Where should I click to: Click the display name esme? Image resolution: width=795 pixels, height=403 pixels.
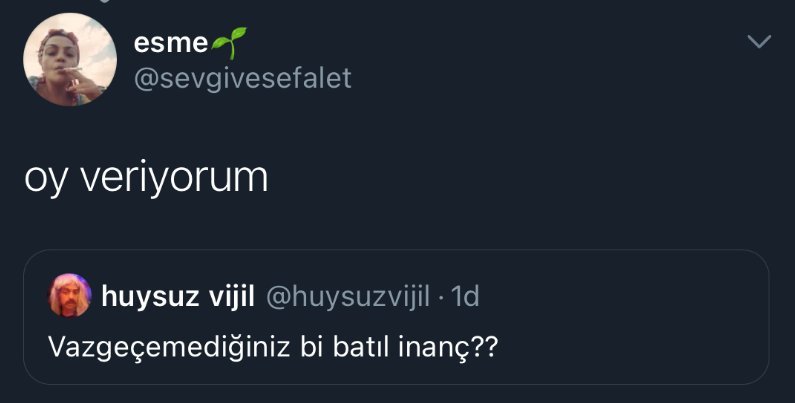[x=170, y=43]
